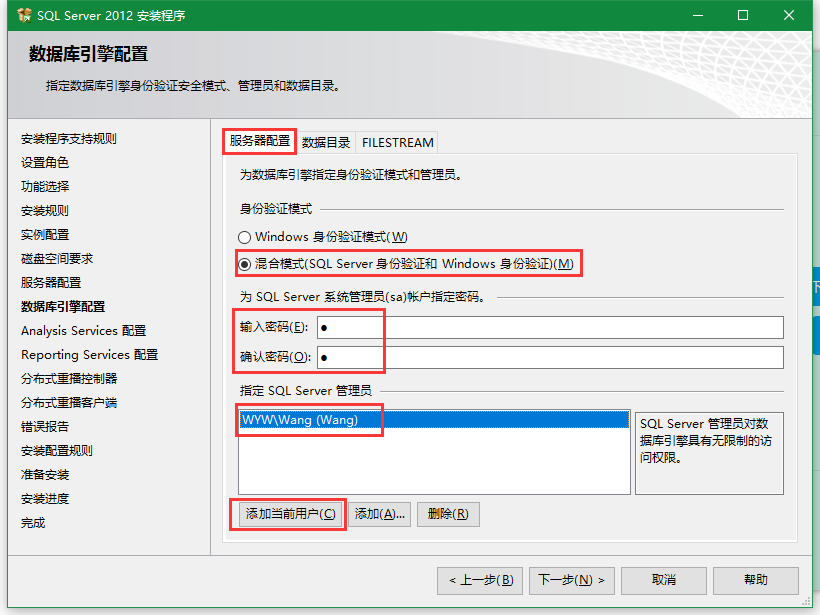820x615 pixels.
Task: Select WYW\Wang administrator list entry
Action: click(299, 420)
